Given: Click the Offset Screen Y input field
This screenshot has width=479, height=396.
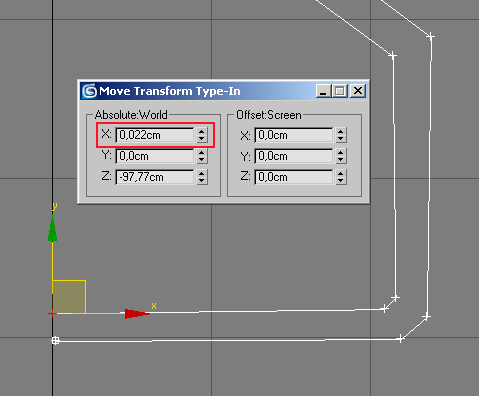Looking at the screenshot, I should tap(294, 156).
